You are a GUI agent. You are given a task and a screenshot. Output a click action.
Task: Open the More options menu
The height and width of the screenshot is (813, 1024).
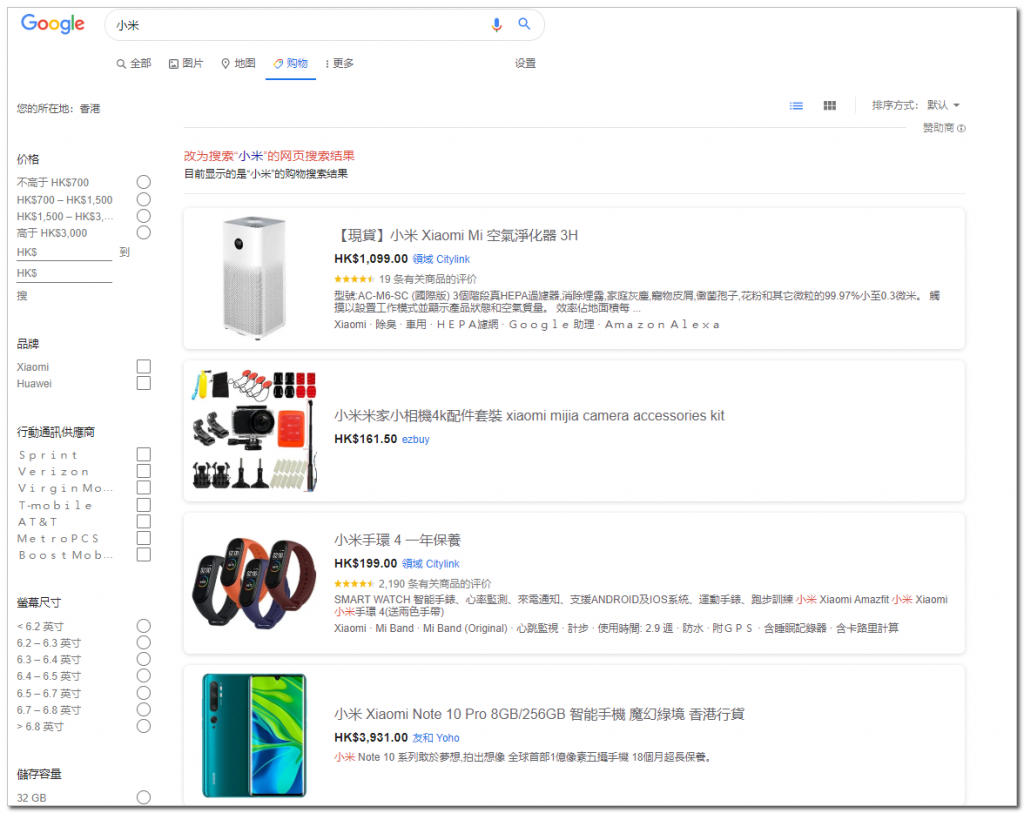pos(339,64)
